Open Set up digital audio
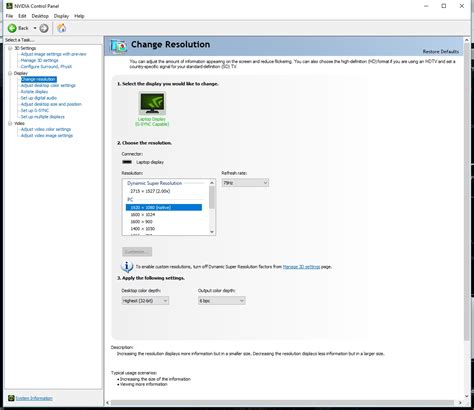The width and height of the screenshot is (474, 410). [39, 98]
